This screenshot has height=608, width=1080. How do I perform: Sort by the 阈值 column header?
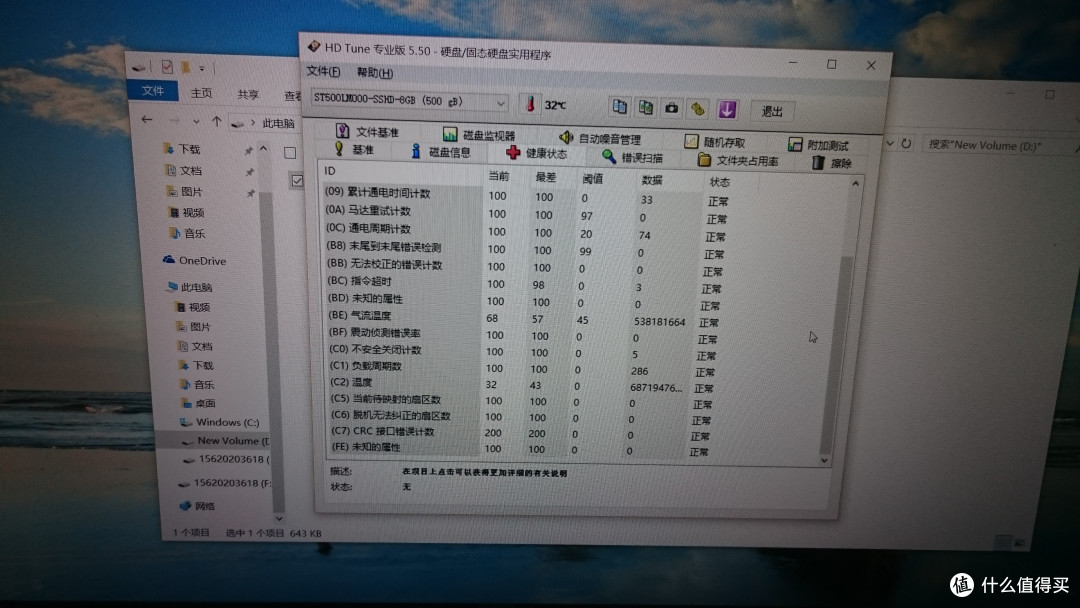(x=592, y=179)
